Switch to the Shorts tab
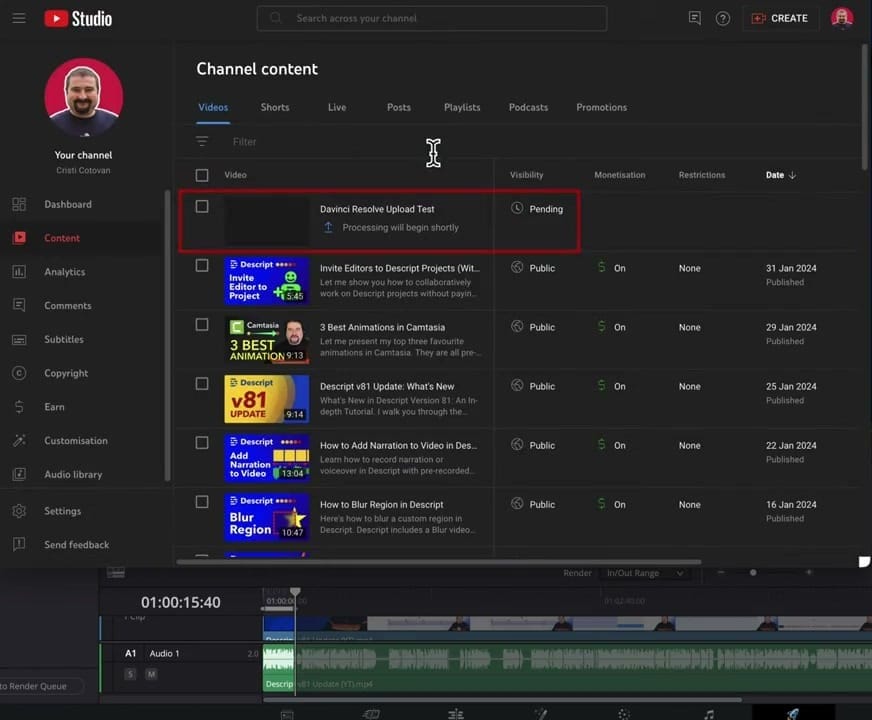The width and height of the screenshot is (872, 720). tap(274, 107)
